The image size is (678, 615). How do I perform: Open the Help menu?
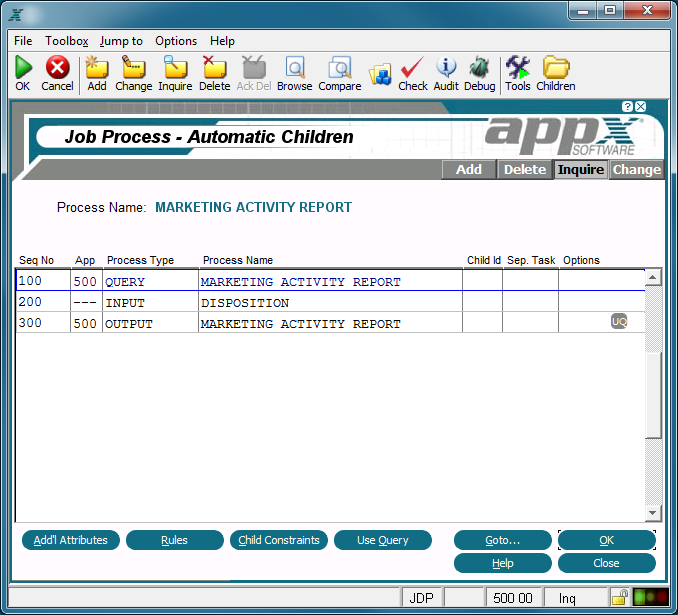click(x=222, y=41)
